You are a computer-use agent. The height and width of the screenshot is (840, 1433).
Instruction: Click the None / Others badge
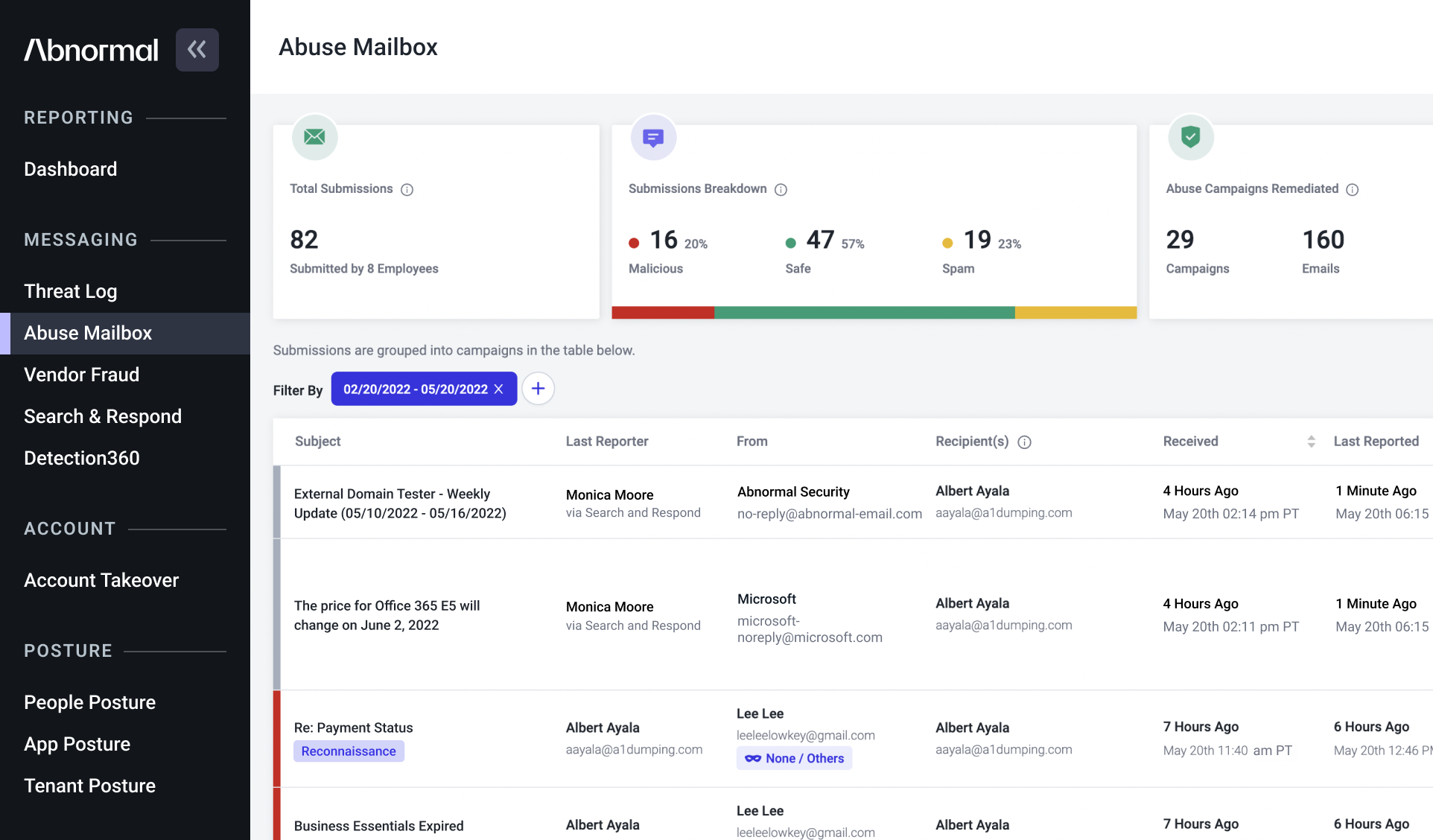[x=794, y=758]
